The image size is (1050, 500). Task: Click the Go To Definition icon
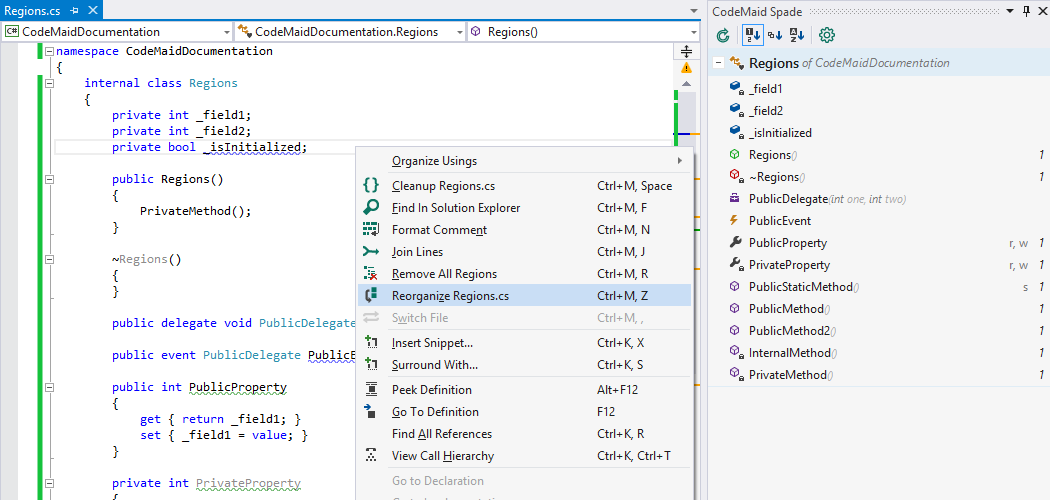click(x=371, y=412)
